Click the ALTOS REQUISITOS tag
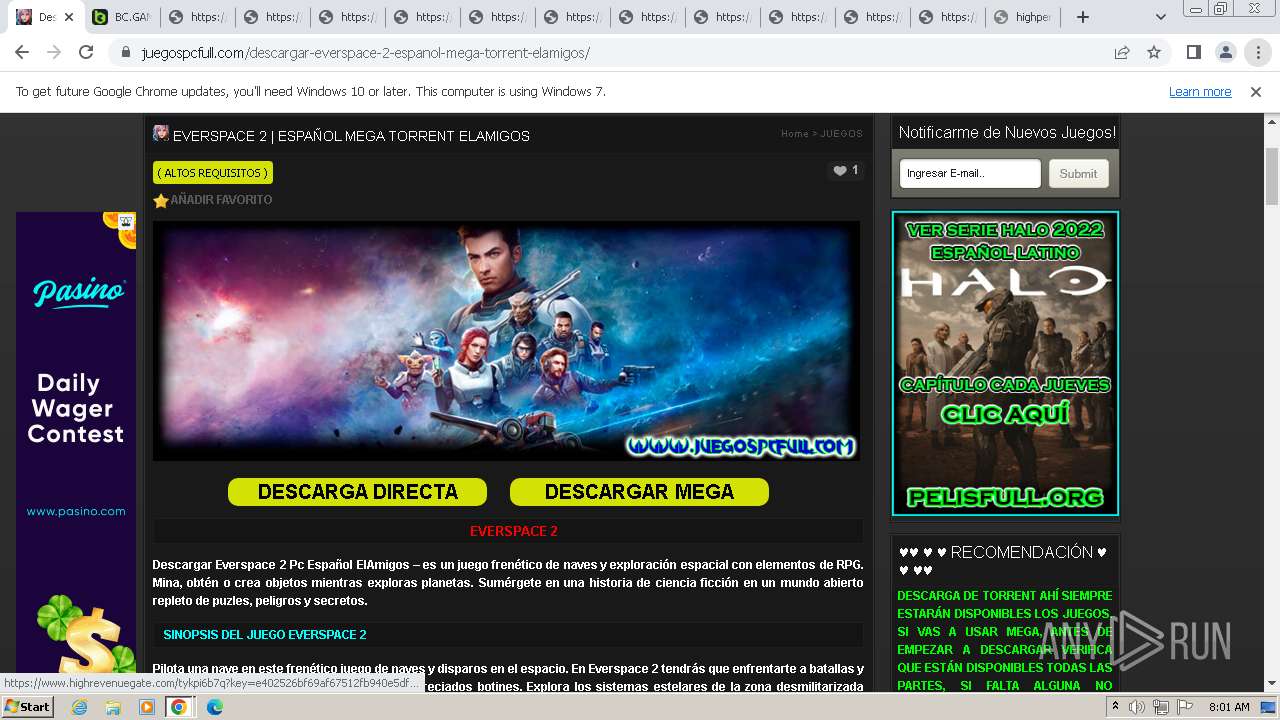 tap(213, 173)
